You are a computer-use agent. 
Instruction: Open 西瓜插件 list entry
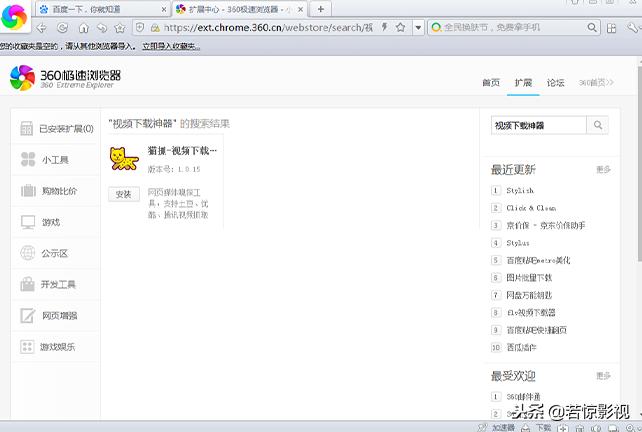tap(521, 347)
